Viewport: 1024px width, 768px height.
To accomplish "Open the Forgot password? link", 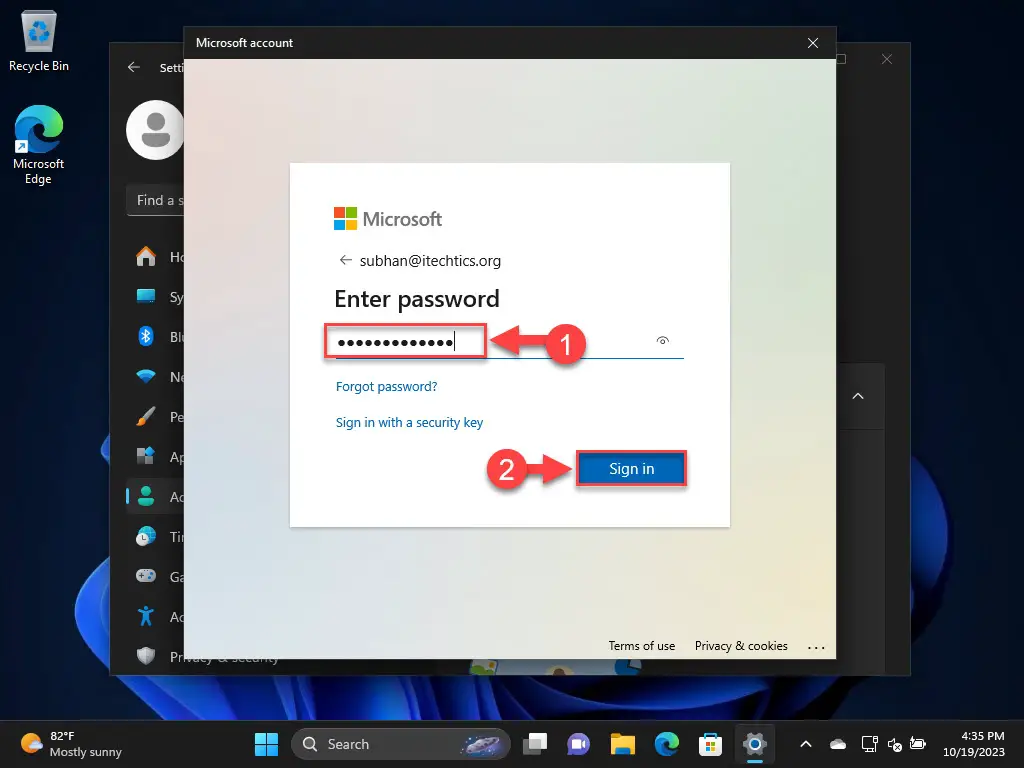I will click(386, 386).
